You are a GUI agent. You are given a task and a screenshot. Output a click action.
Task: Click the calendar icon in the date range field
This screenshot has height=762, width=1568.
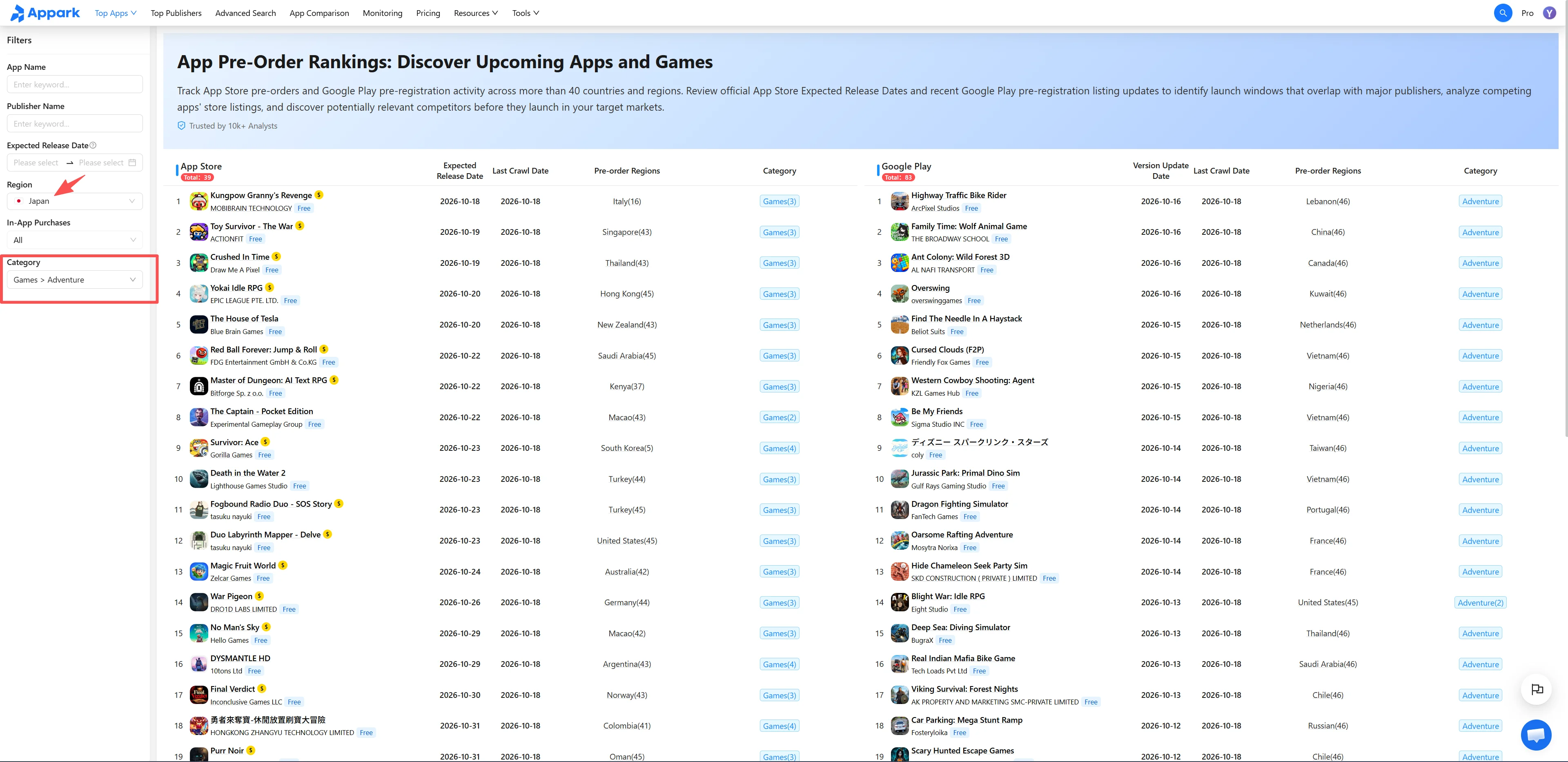click(x=132, y=163)
